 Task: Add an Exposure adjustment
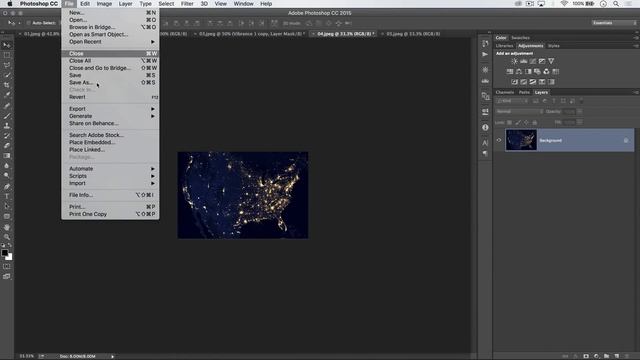542,61
